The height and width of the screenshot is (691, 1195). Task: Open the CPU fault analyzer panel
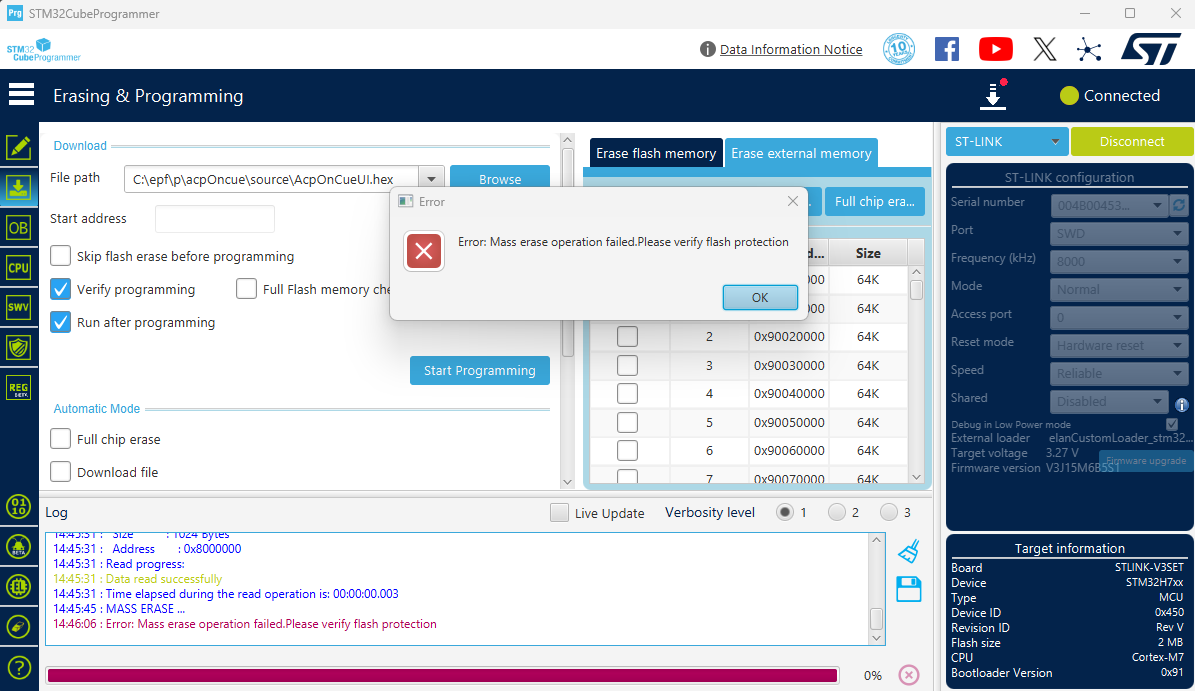pyautogui.click(x=19, y=267)
